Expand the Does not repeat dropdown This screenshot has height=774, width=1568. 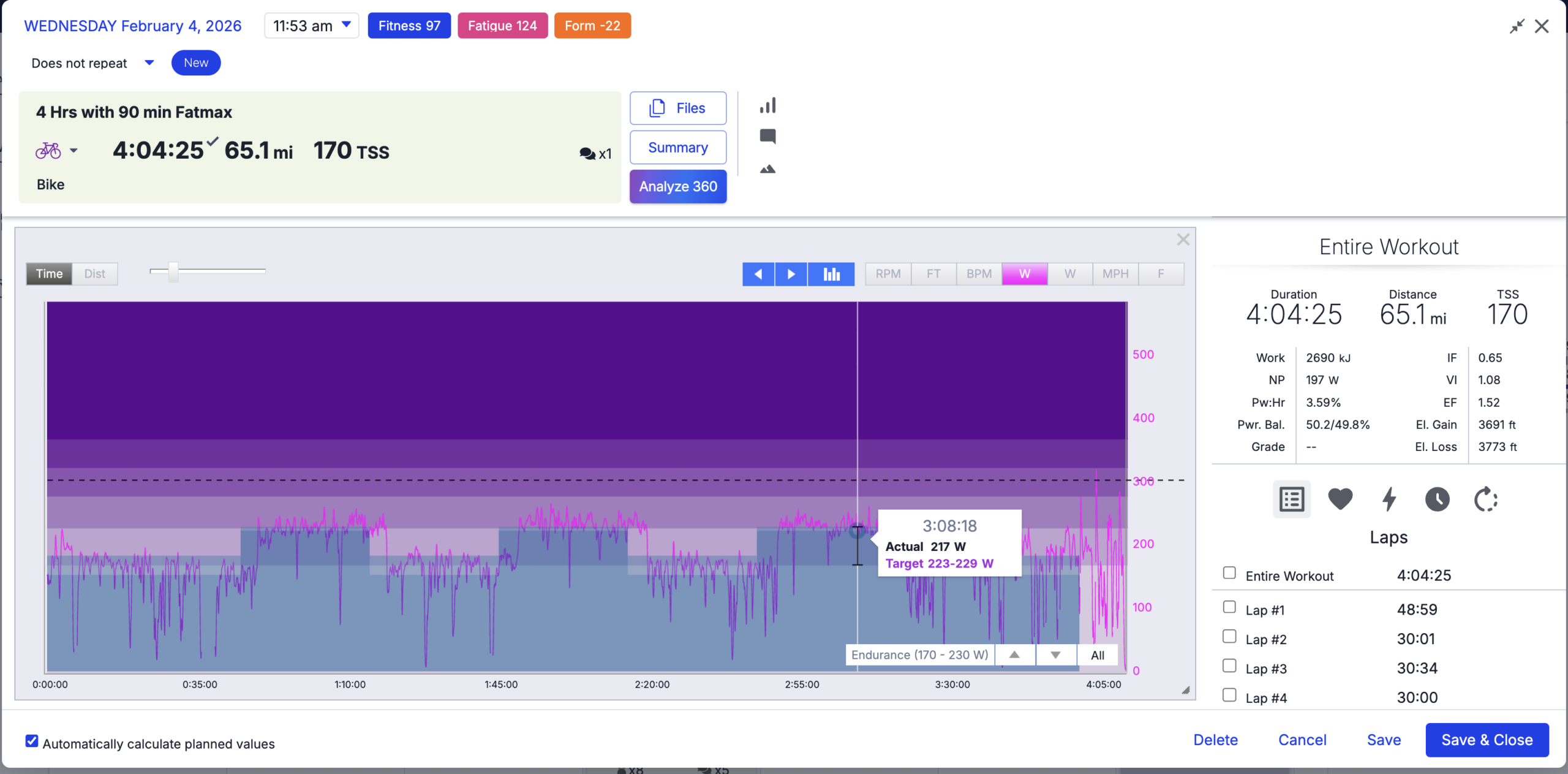(92, 63)
